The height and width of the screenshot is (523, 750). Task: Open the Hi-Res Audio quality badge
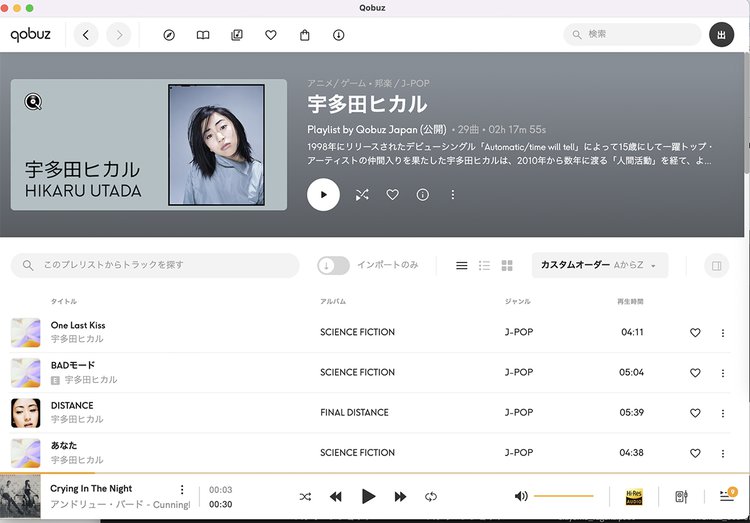coord(634,497)
